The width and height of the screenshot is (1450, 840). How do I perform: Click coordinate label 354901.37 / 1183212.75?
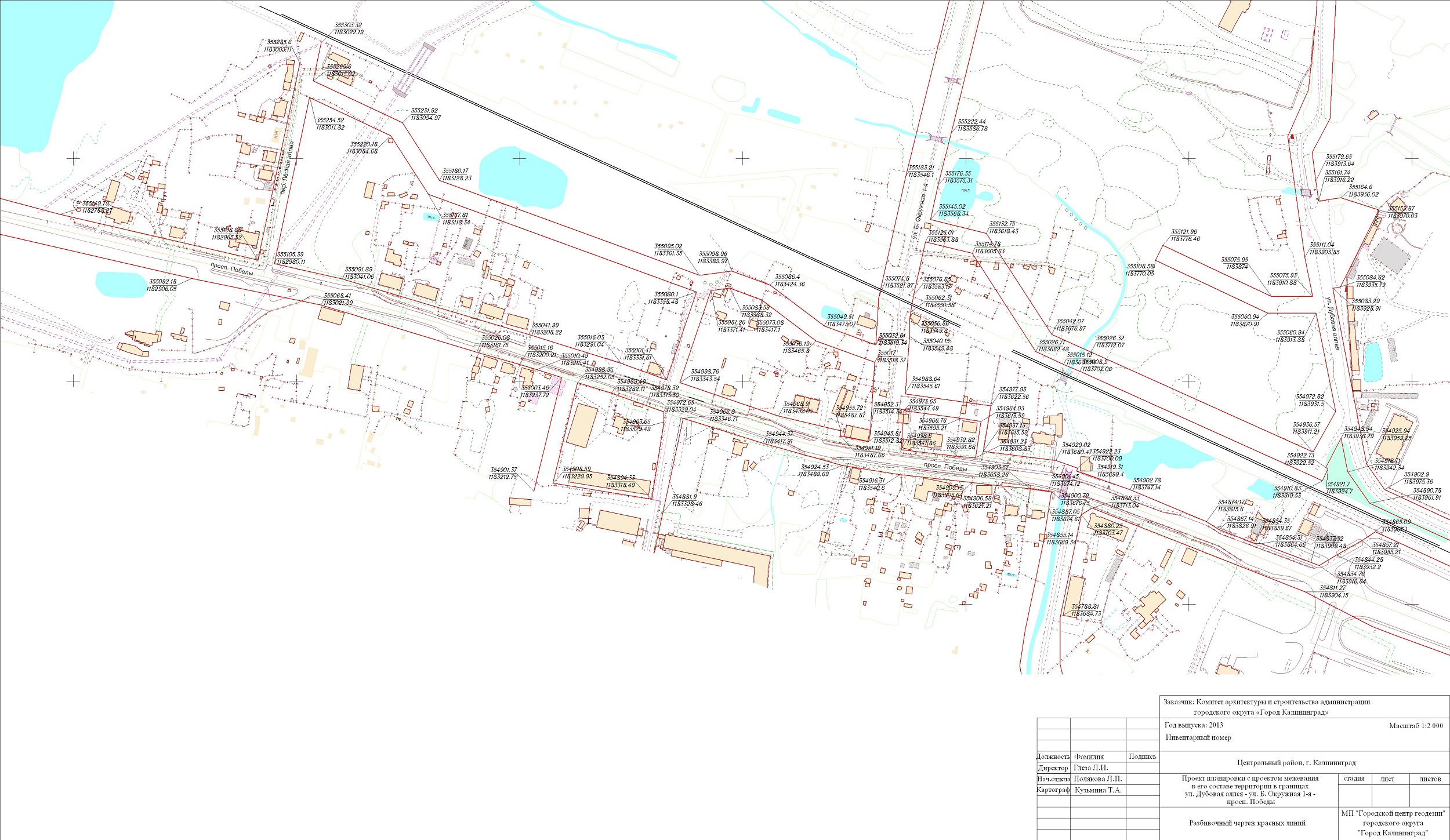click(503, 474)
